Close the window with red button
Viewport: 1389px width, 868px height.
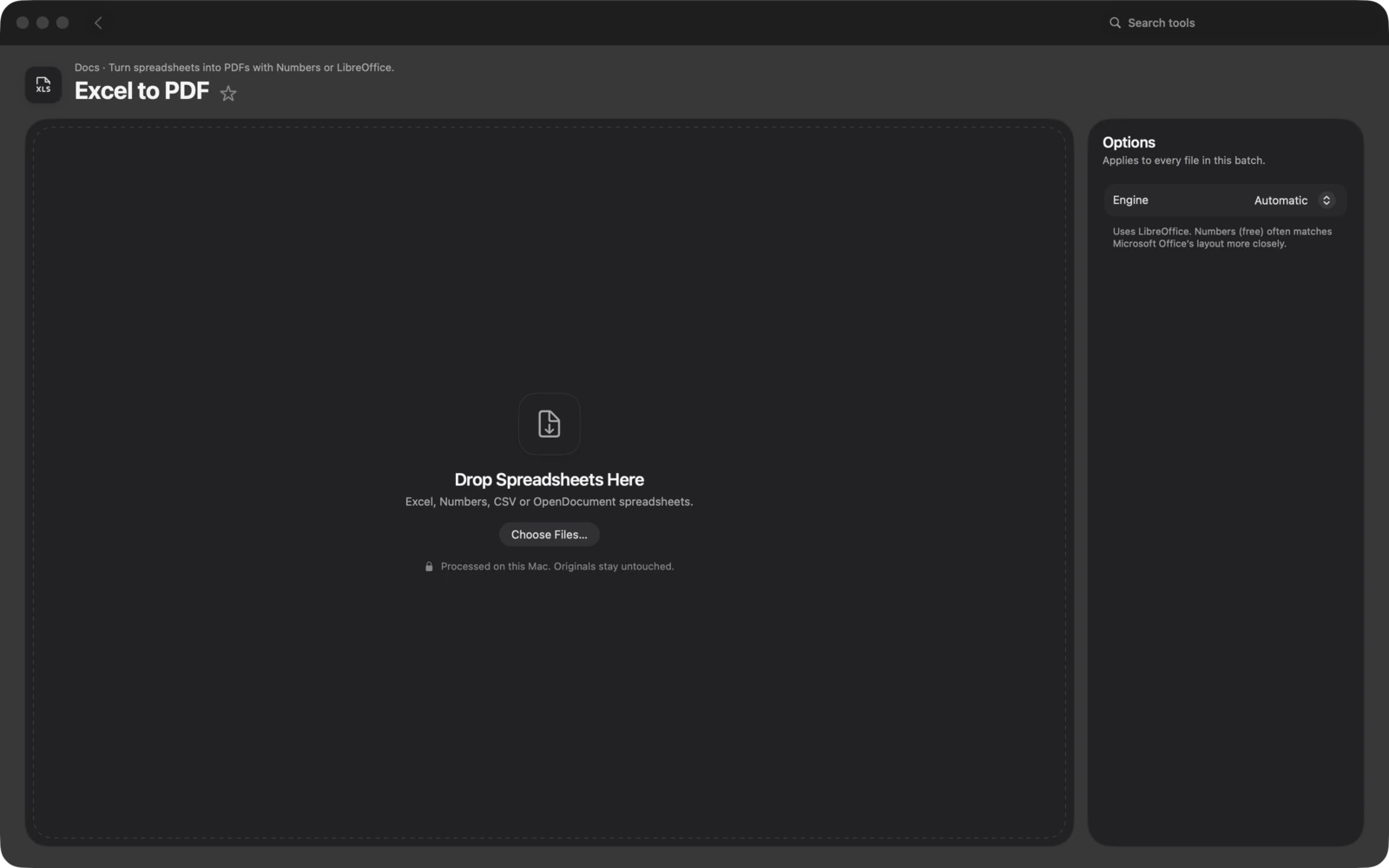23,23
